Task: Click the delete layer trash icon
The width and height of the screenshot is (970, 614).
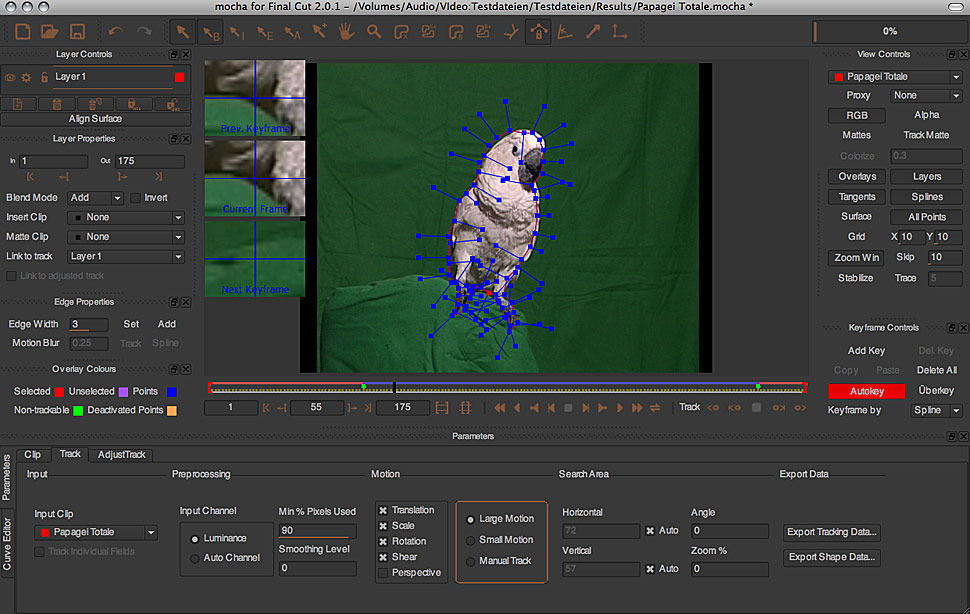Action: [56, 103]
